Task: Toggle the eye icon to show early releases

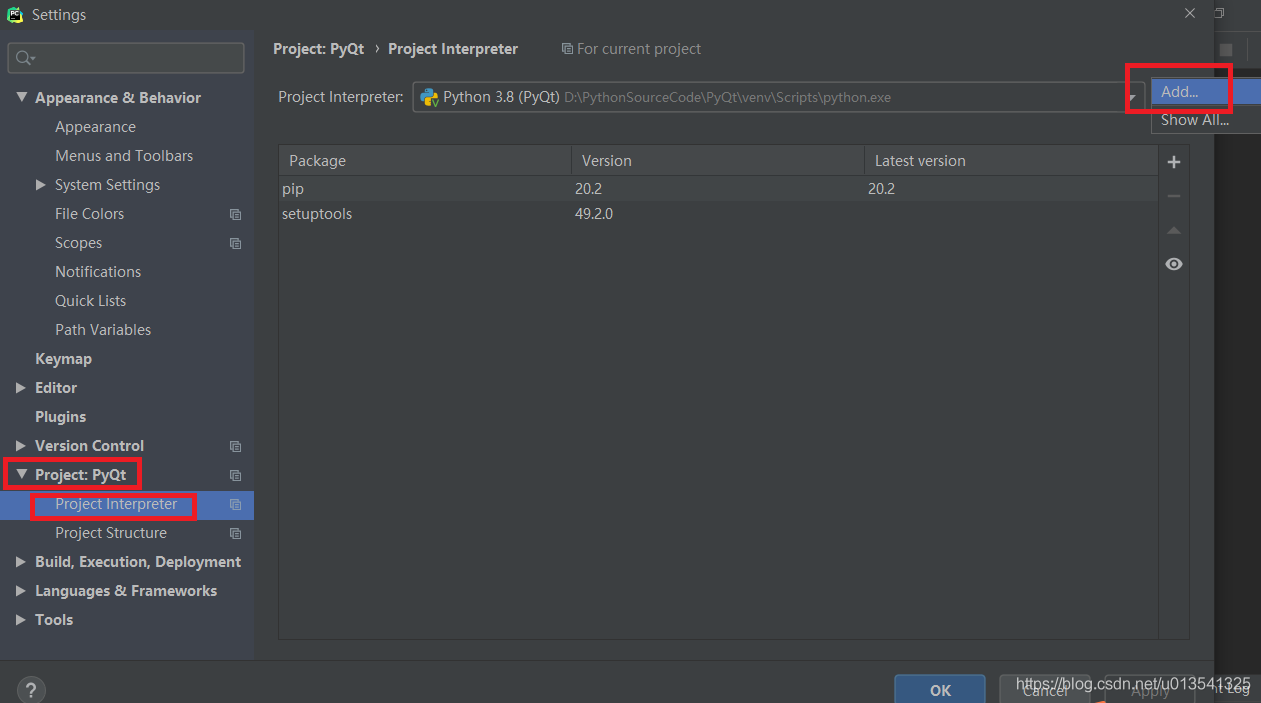Action: [1174, 263]
